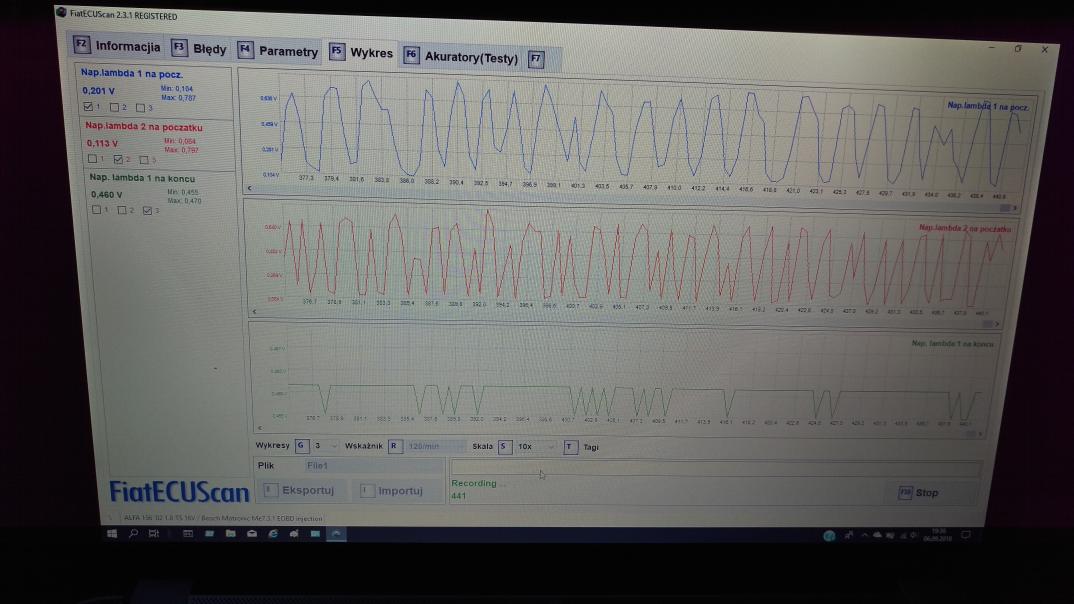
Task: Open the Wskaźnik rate dropdown
Action: click(434, 446)
